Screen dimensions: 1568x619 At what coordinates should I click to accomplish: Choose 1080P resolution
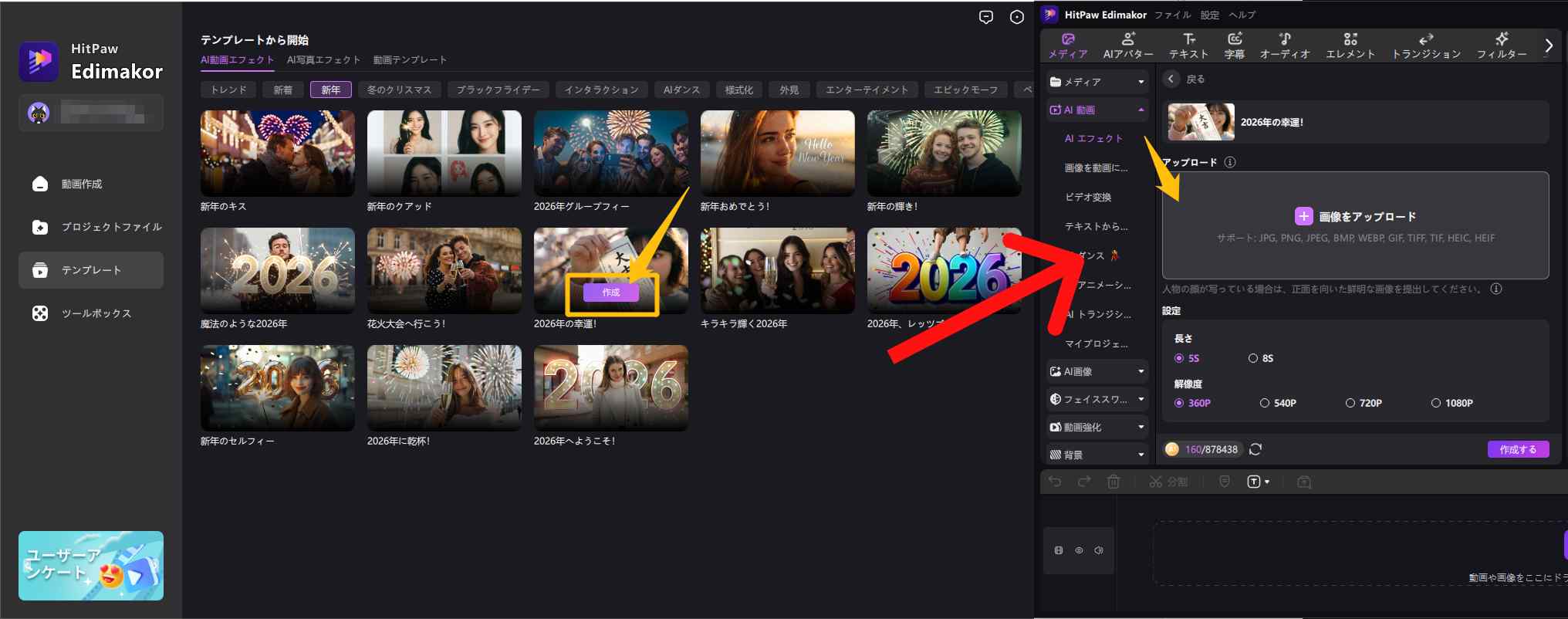[1436, 403]
